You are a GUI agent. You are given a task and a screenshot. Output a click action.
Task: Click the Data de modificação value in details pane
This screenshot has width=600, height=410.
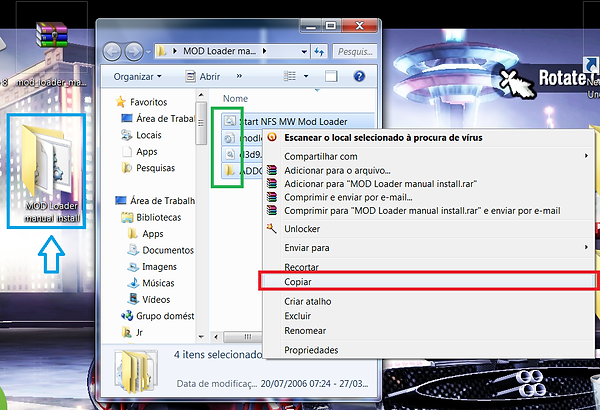pyautogui.click(x=315, y=384)
